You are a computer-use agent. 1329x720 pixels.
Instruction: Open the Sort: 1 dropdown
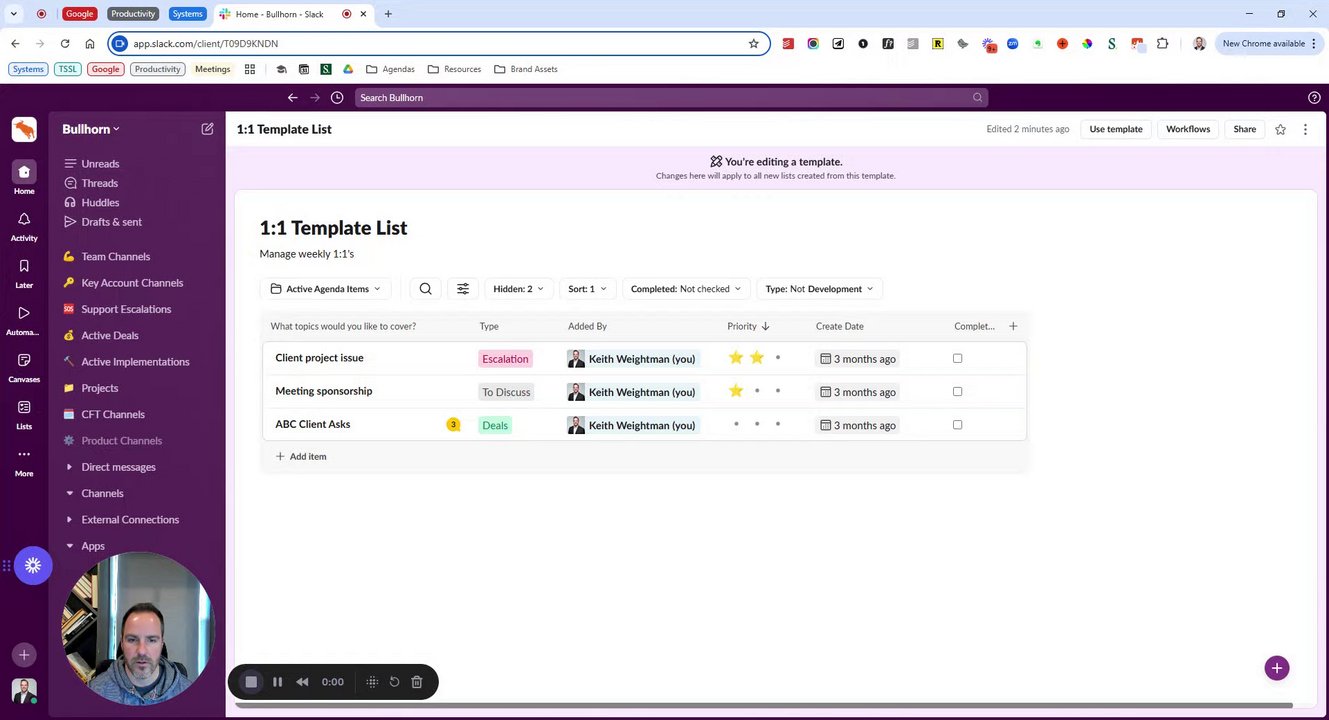587,289
